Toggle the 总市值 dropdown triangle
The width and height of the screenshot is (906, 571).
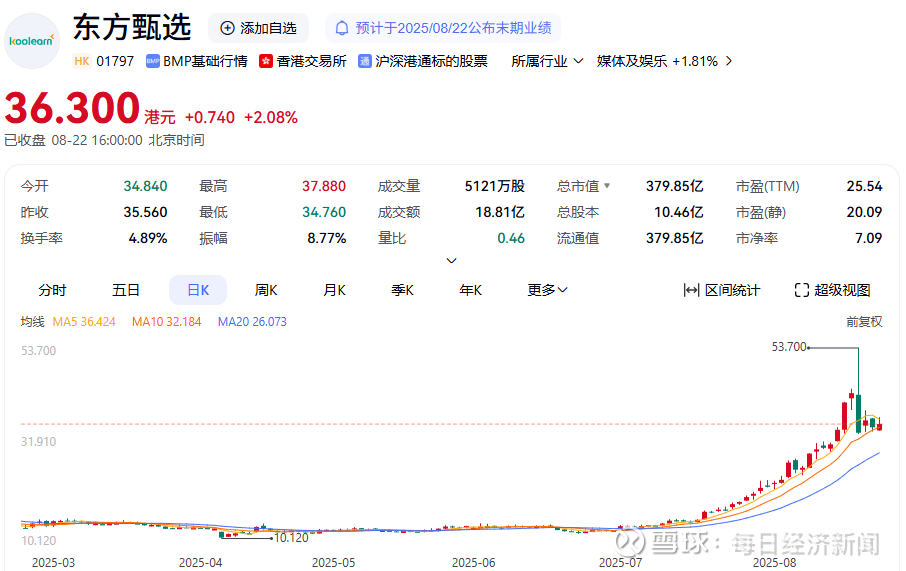(607, 186)
